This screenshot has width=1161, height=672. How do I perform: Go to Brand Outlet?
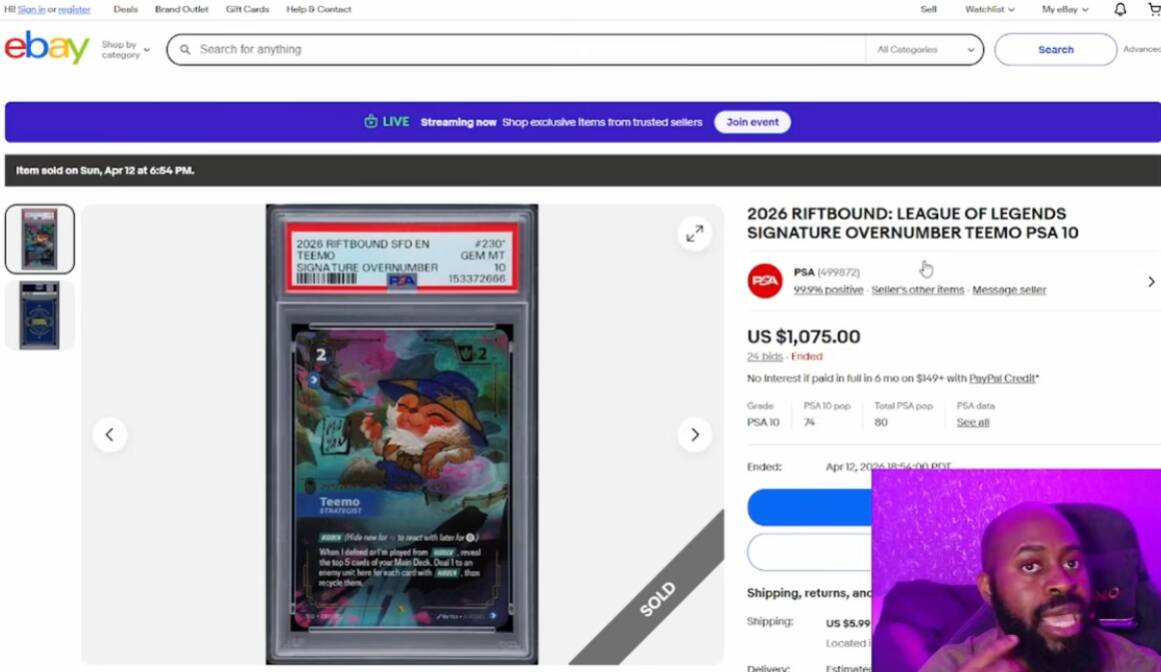pyautogui.click(x=181, y=9)
